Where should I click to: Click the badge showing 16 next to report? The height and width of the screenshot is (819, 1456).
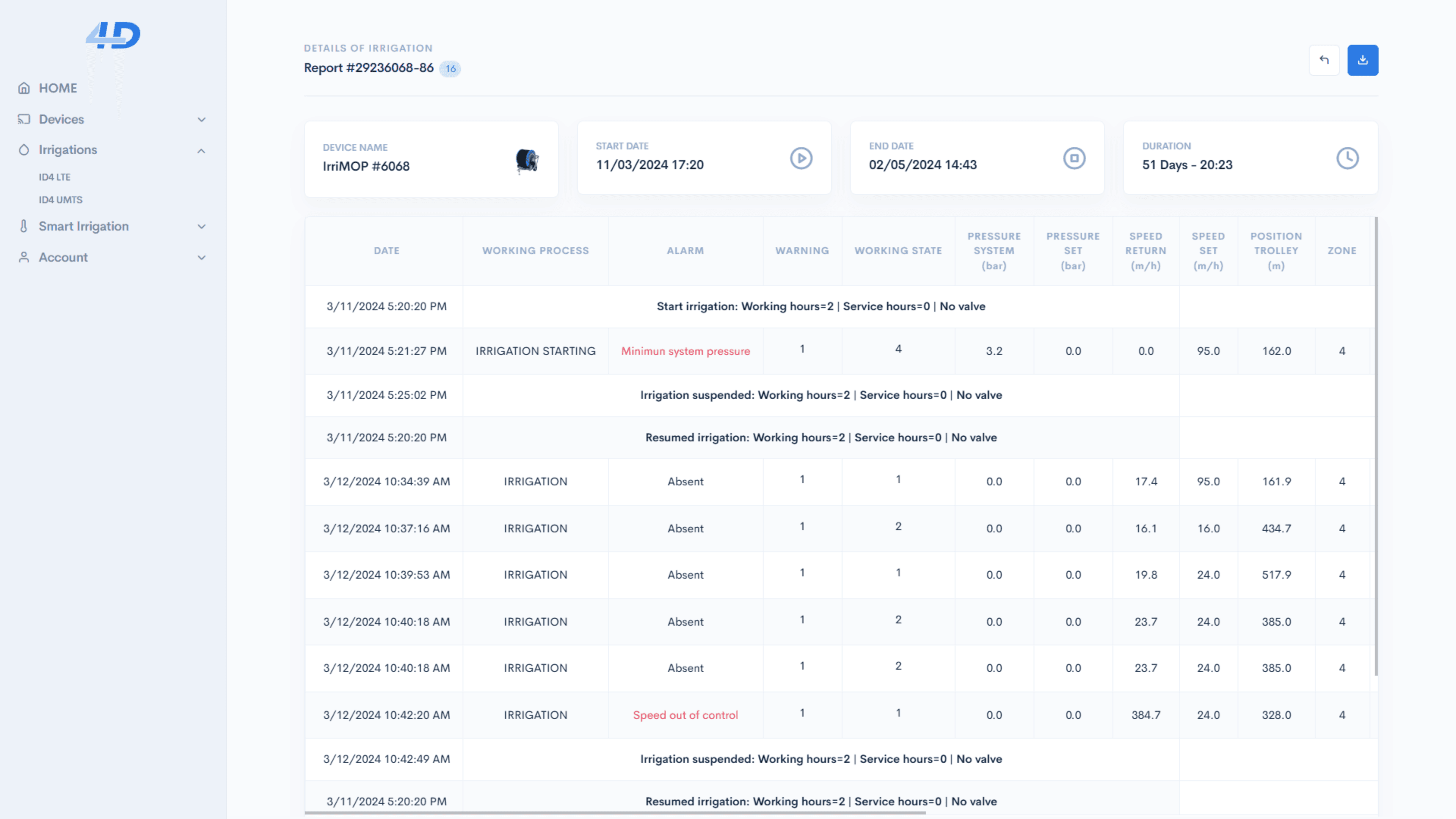point(450,68)
